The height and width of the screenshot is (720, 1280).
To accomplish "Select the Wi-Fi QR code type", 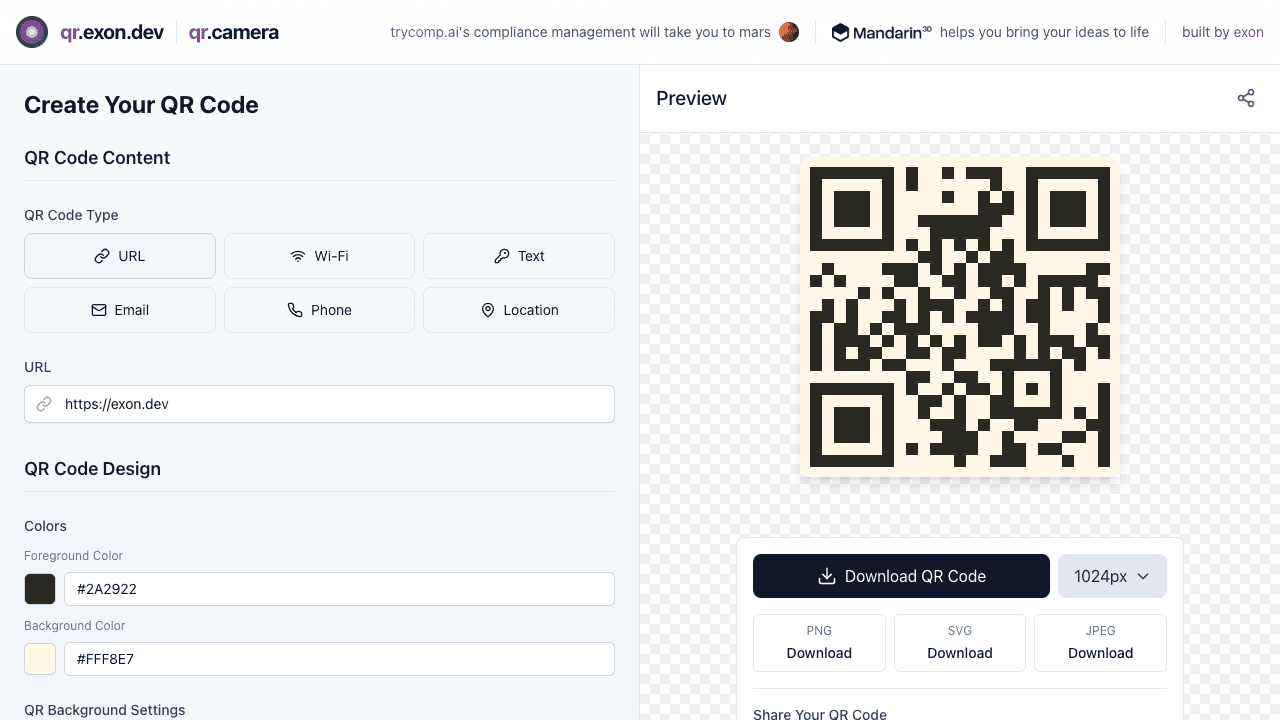I will pyautogui.click(x=319, y=256).
